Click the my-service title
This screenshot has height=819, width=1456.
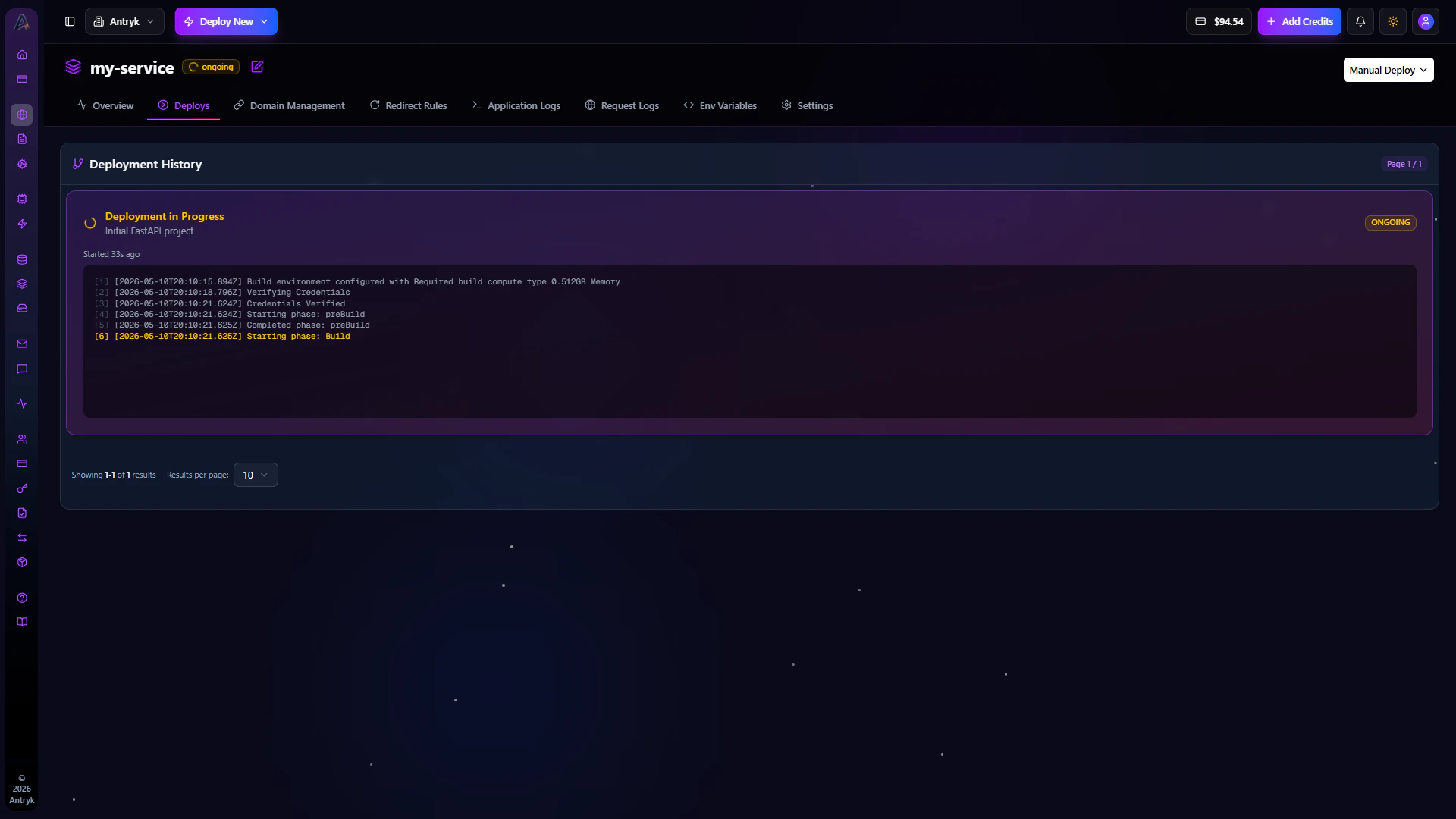click(132, 67)
